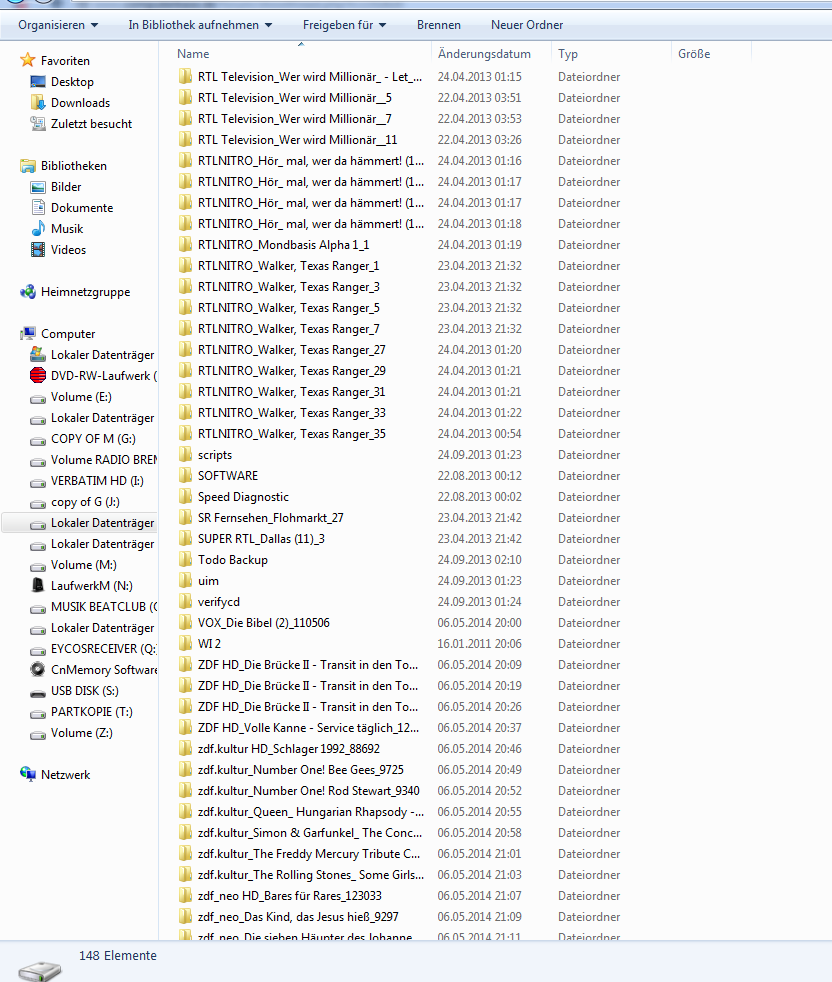
Task: Click the COPY OF M (G:) drive icon
Action: 38,440
